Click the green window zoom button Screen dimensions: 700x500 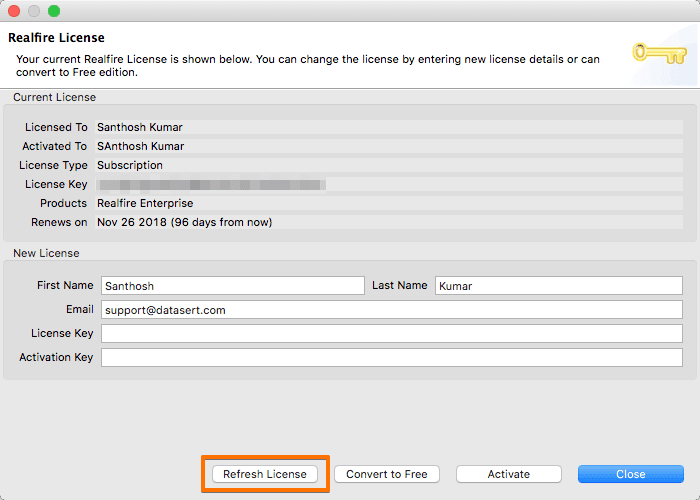point(54,11)
